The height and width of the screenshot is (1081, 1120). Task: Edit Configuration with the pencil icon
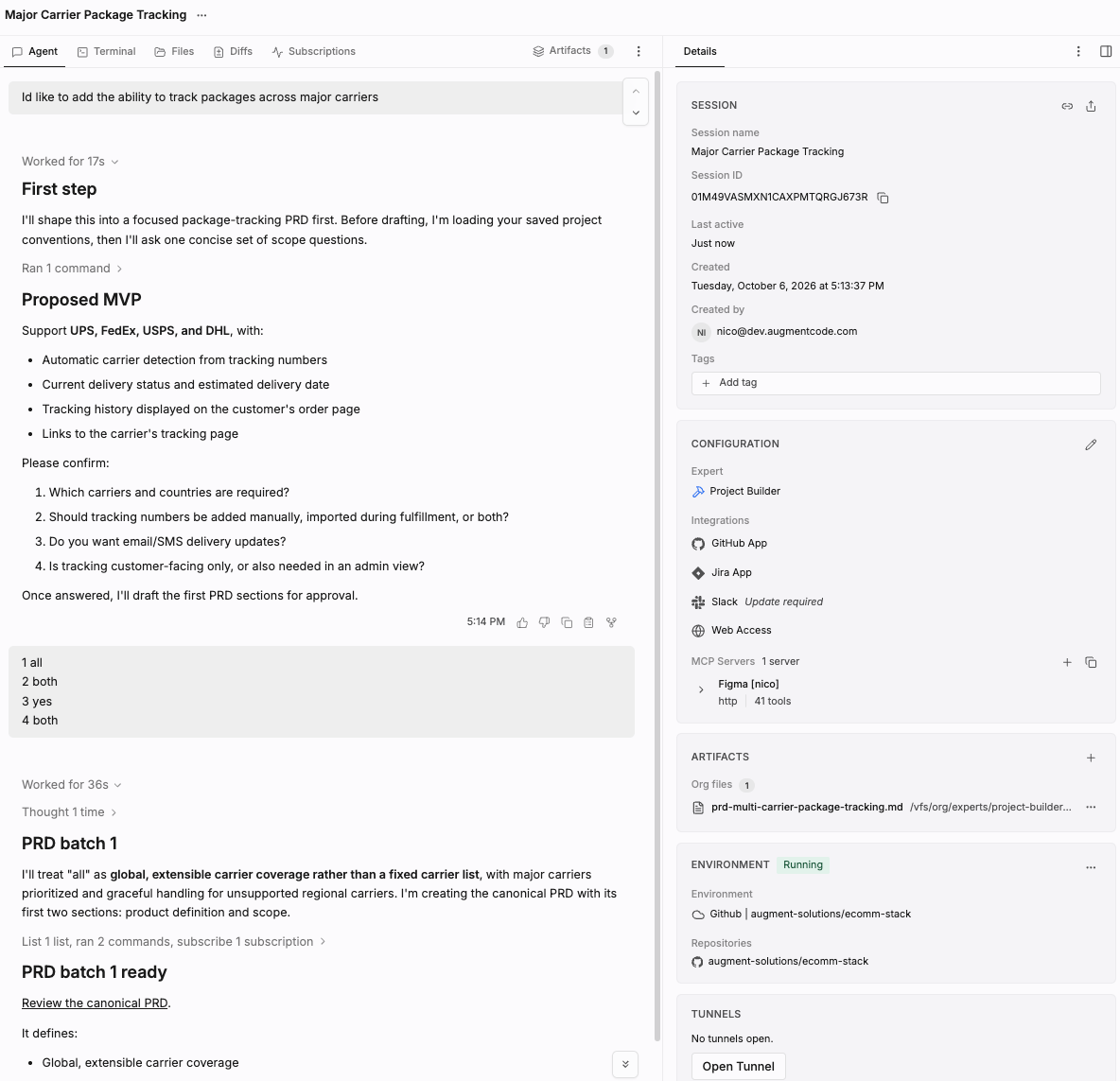point(1091,445)
